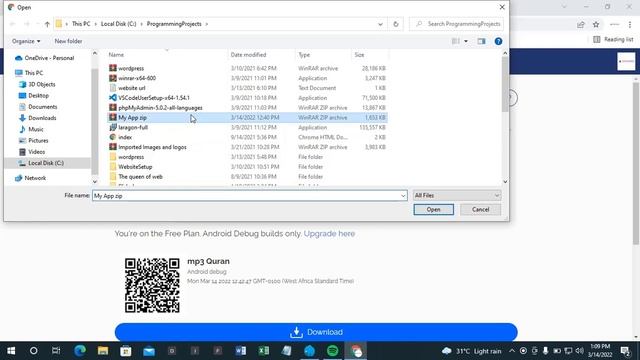
Task: Open view options dropdown arrow
Action: tap(466, 41)
